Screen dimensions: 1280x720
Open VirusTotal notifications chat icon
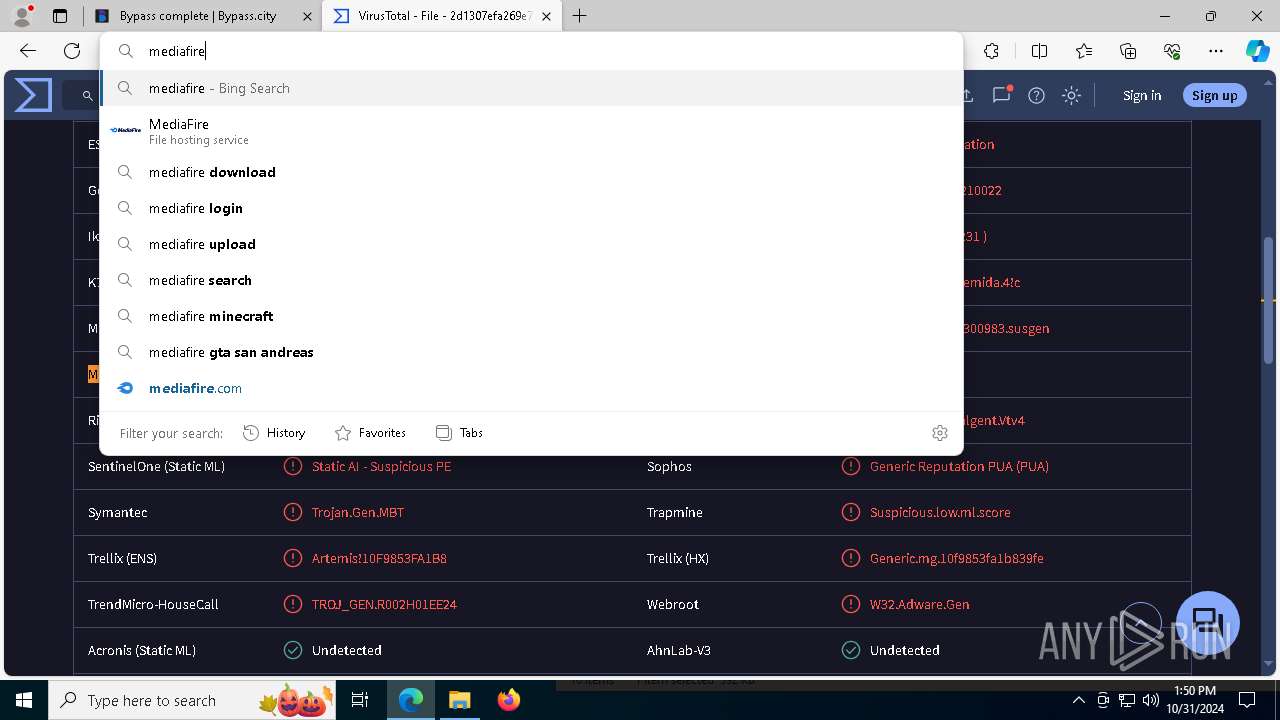(1002, 95)
